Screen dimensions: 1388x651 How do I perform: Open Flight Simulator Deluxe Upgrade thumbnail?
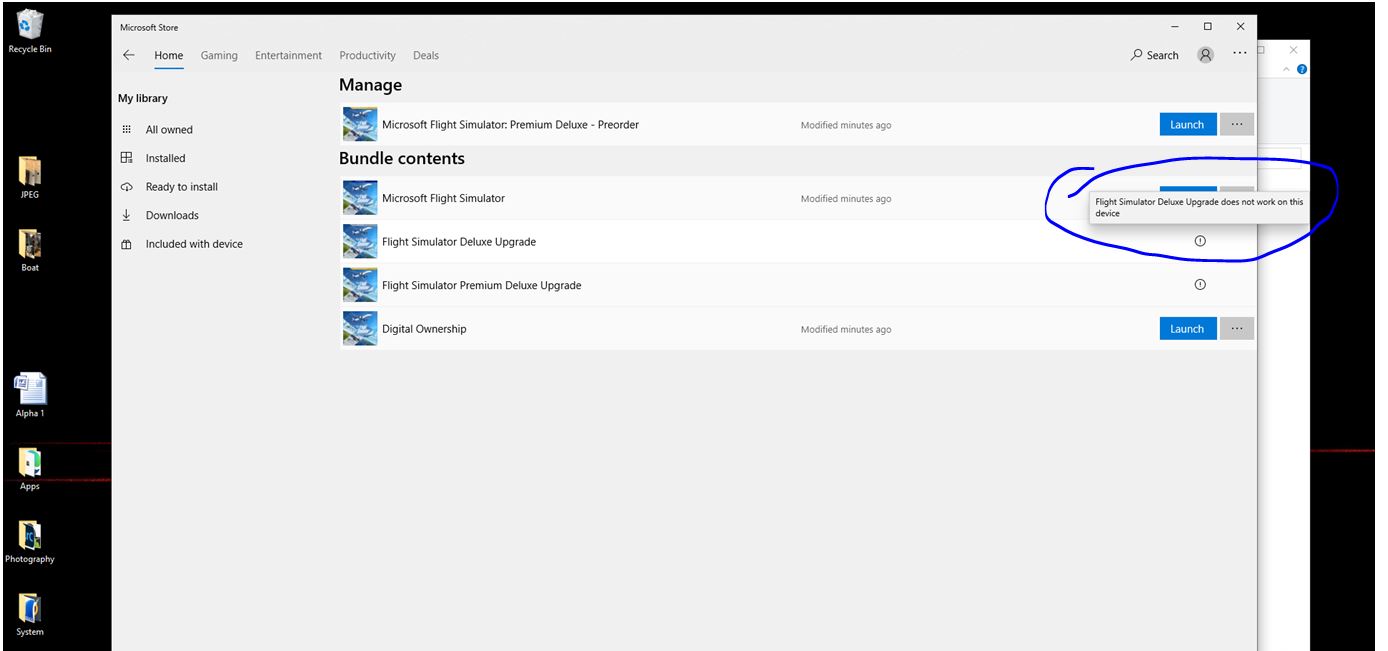(360, 242)
